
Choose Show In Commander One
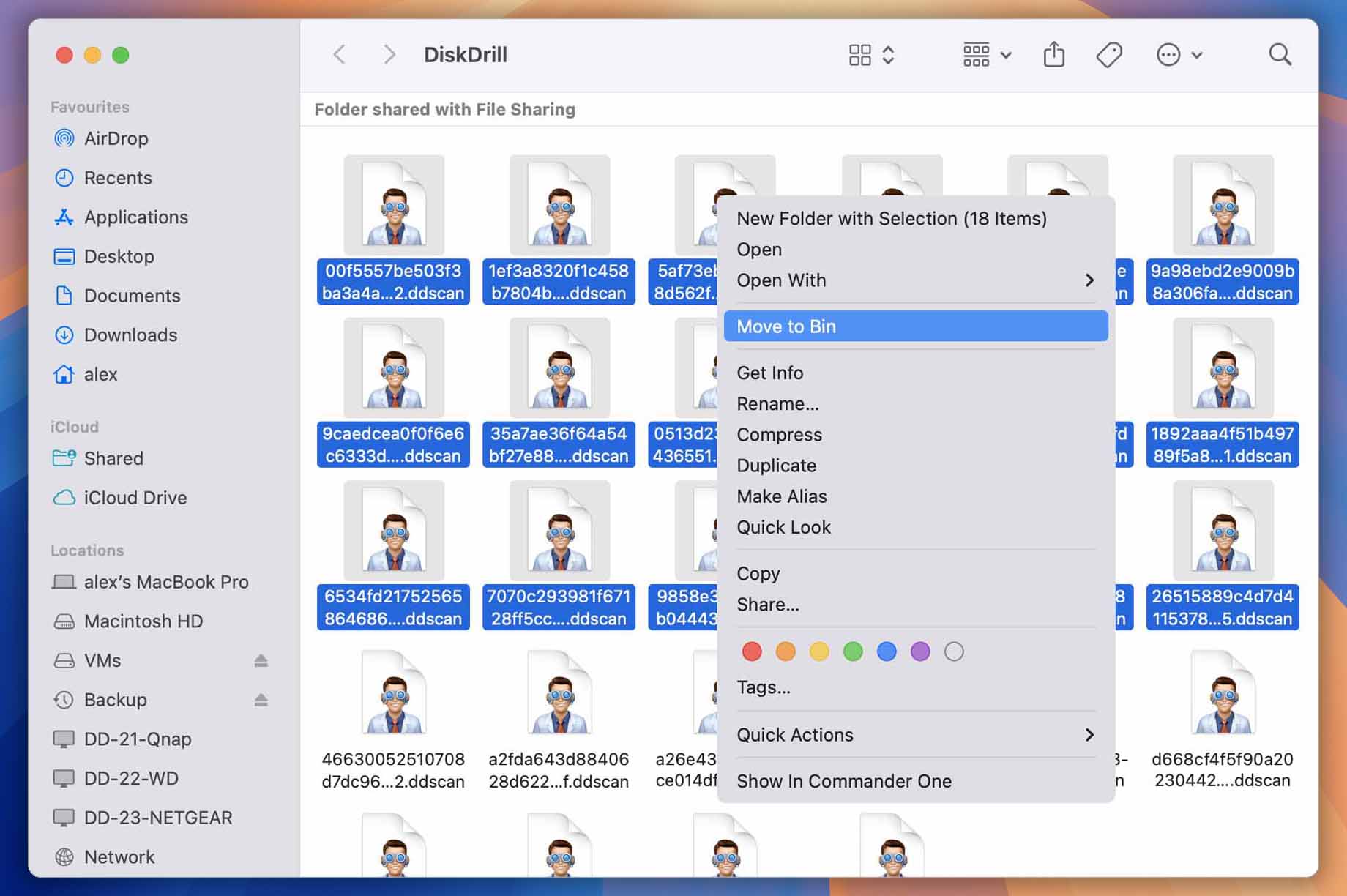[915, 781]
